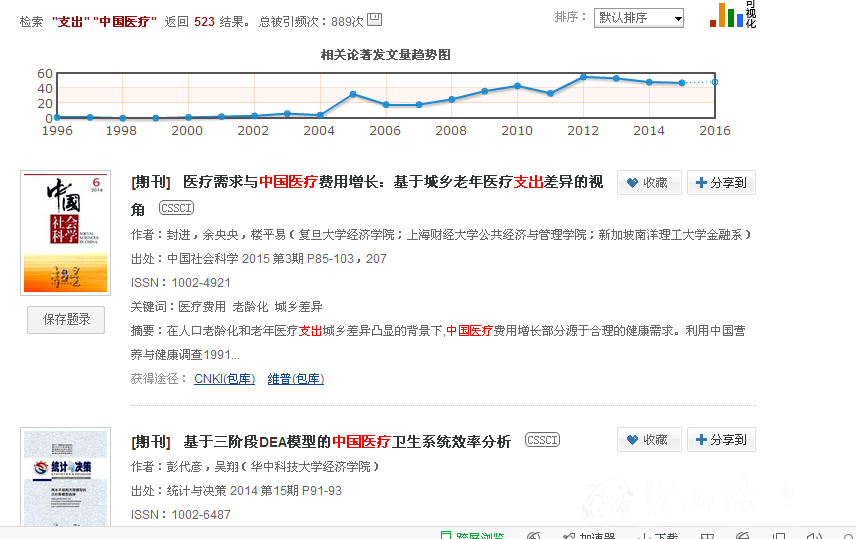Image resolution: width=856 pixels, height=539 pixels.
Task: Click the 2005 data point on trend chart
Action: coord(353,94)
